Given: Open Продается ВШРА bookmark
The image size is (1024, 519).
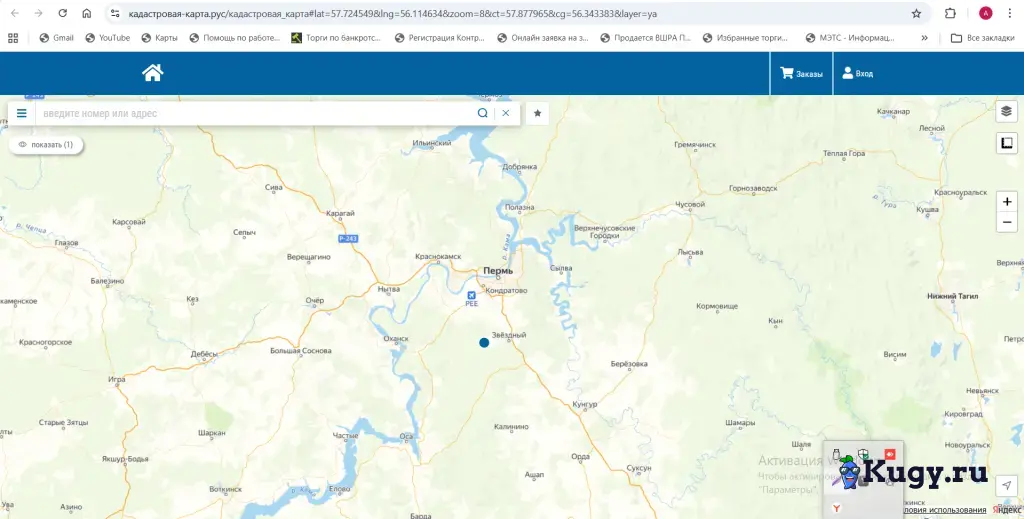Looking at the screenshot, I should click(645, 38).
